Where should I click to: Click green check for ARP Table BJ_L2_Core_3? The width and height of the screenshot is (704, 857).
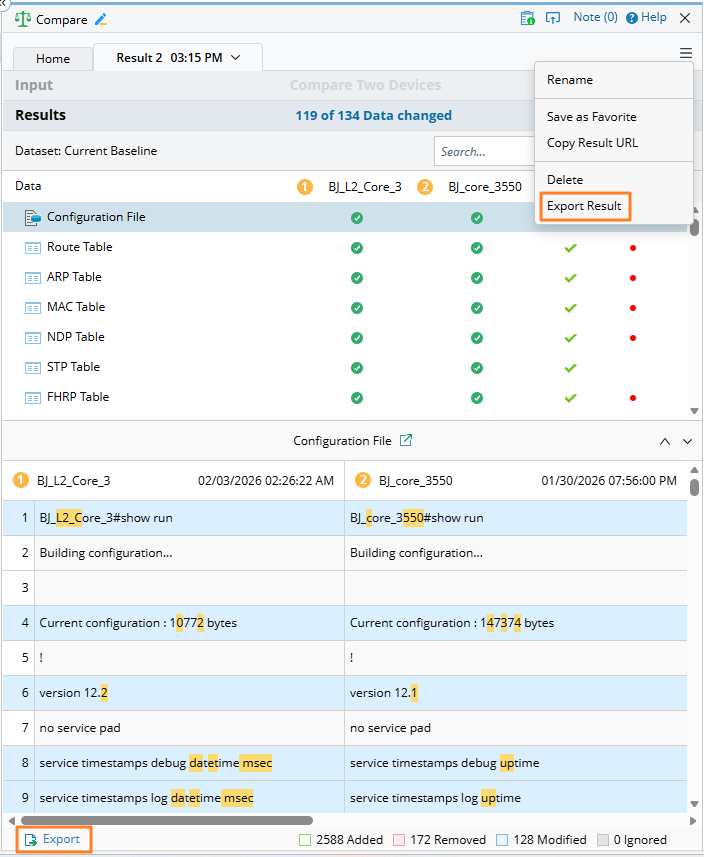(357, 277)
